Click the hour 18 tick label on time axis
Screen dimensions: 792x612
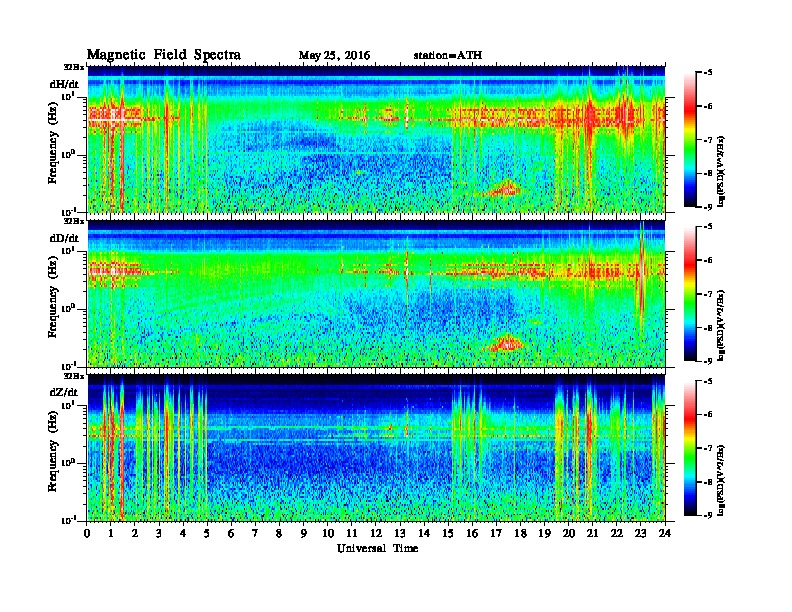[520, 533]
